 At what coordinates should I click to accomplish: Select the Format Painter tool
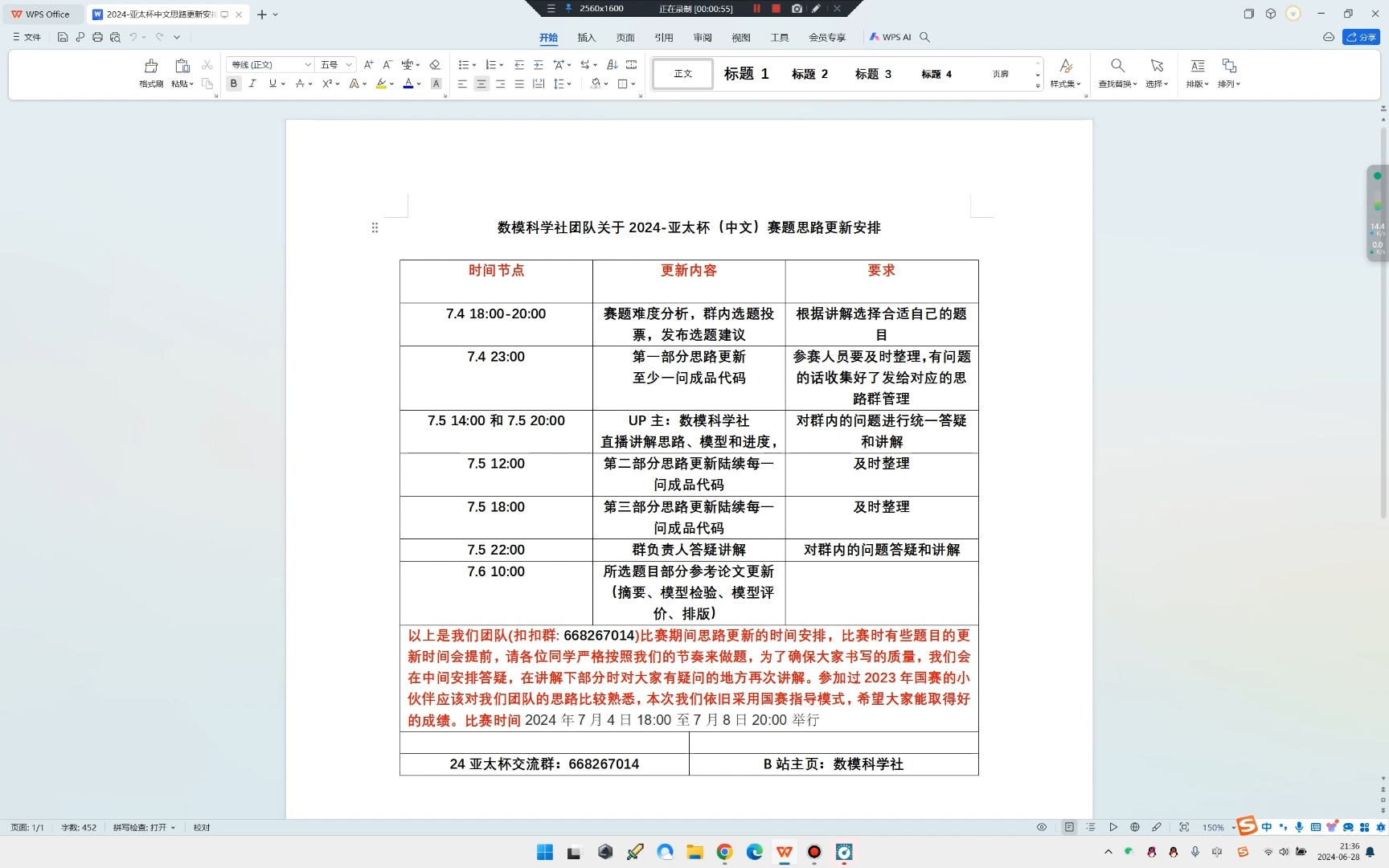tap(151, 72)
